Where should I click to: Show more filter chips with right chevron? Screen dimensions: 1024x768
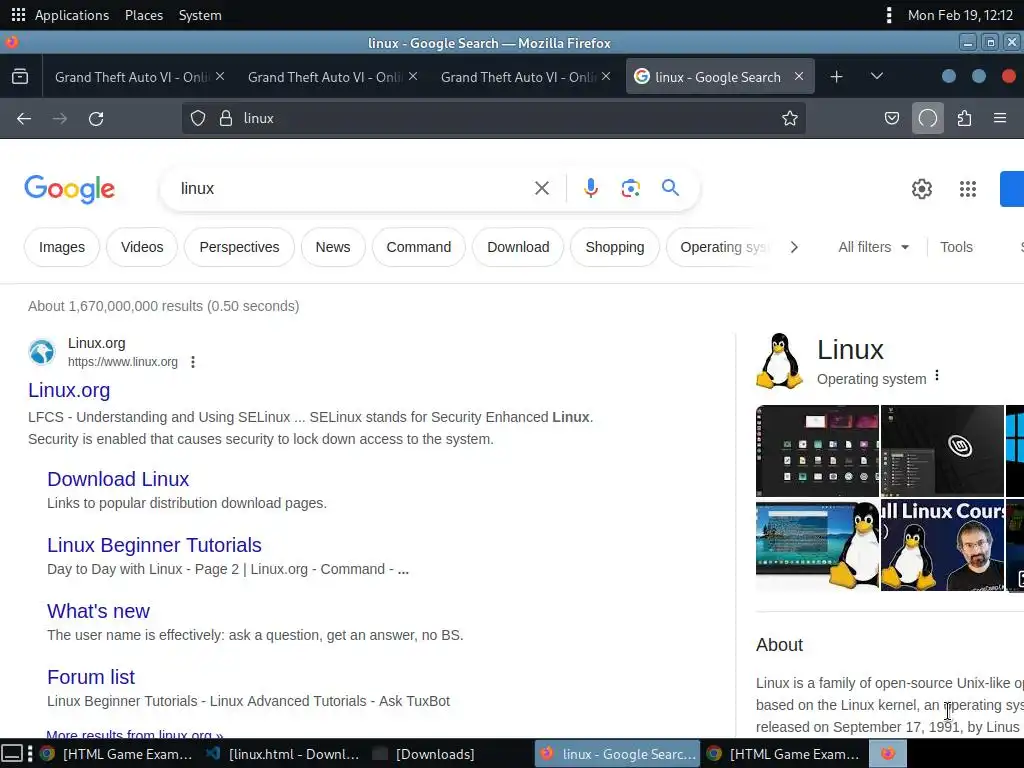(793, 247)
